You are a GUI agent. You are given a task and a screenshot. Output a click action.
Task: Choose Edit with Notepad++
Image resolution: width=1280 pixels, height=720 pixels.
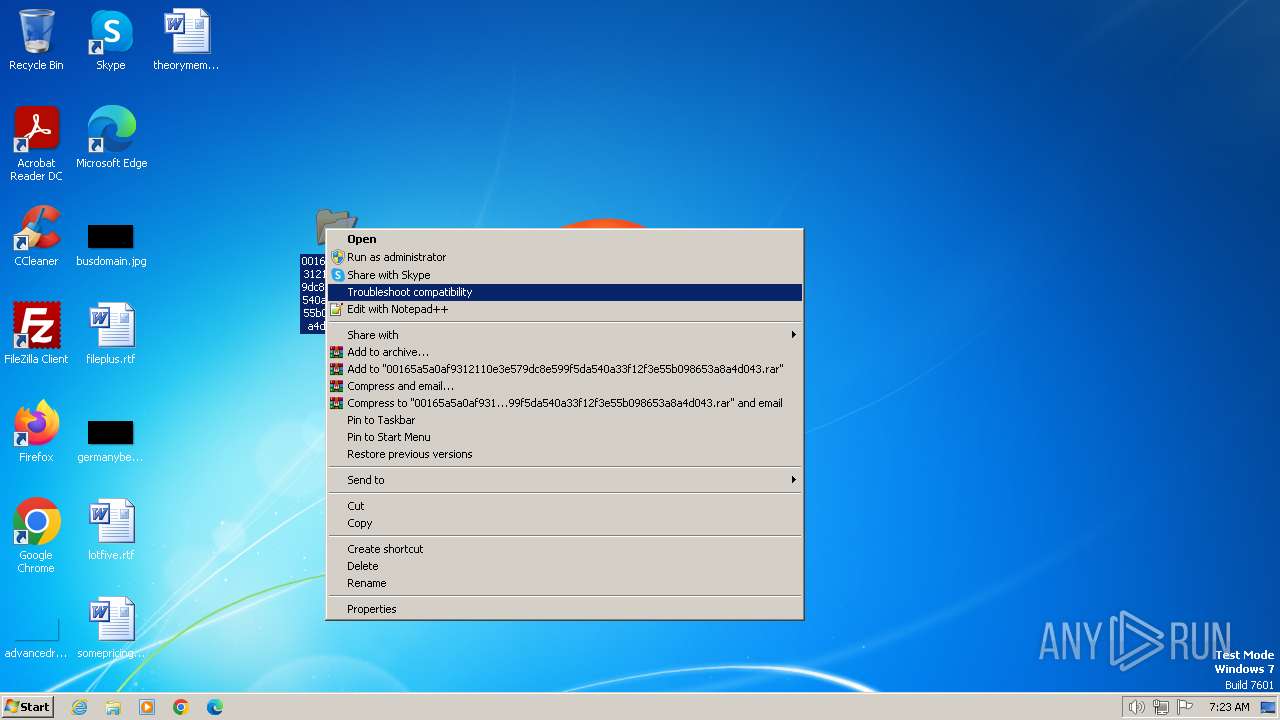[565, 309]
